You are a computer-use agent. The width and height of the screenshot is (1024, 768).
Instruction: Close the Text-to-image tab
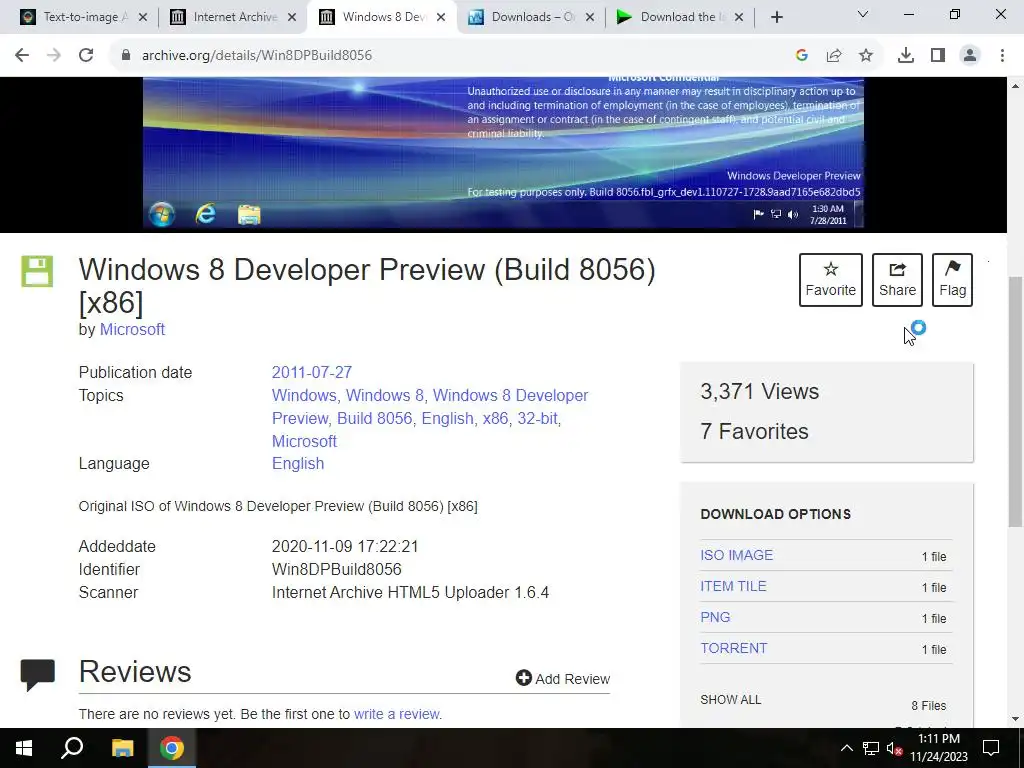[x=143, y=18]
